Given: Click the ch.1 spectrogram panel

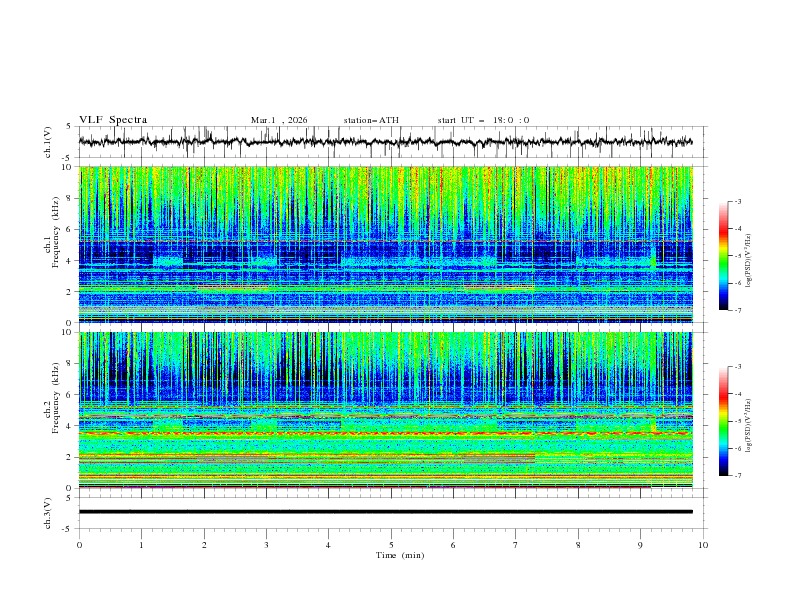Looking at the screenshot, I should coord(386,244).
